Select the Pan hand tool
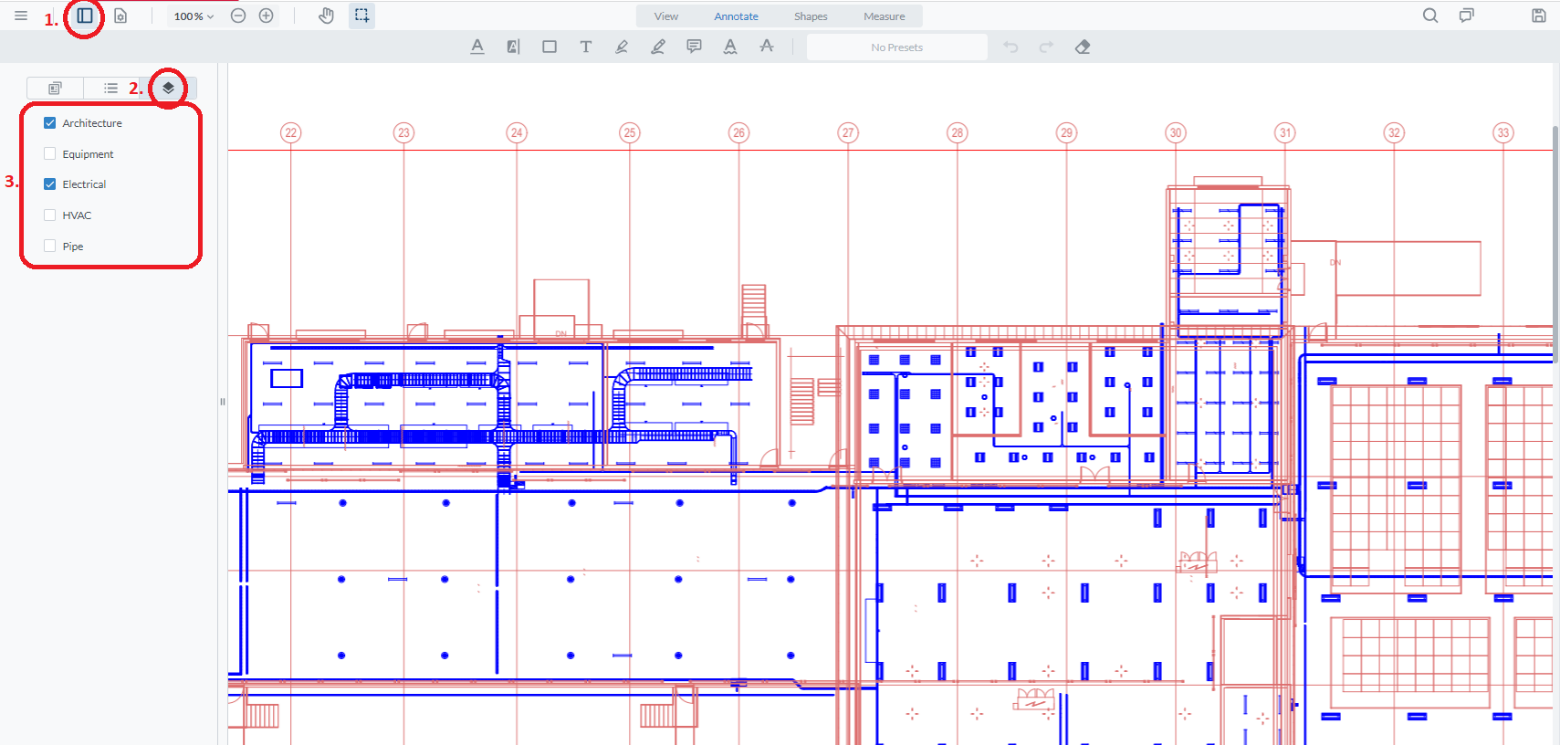The image size is (1560, 745). click(326, 16)
